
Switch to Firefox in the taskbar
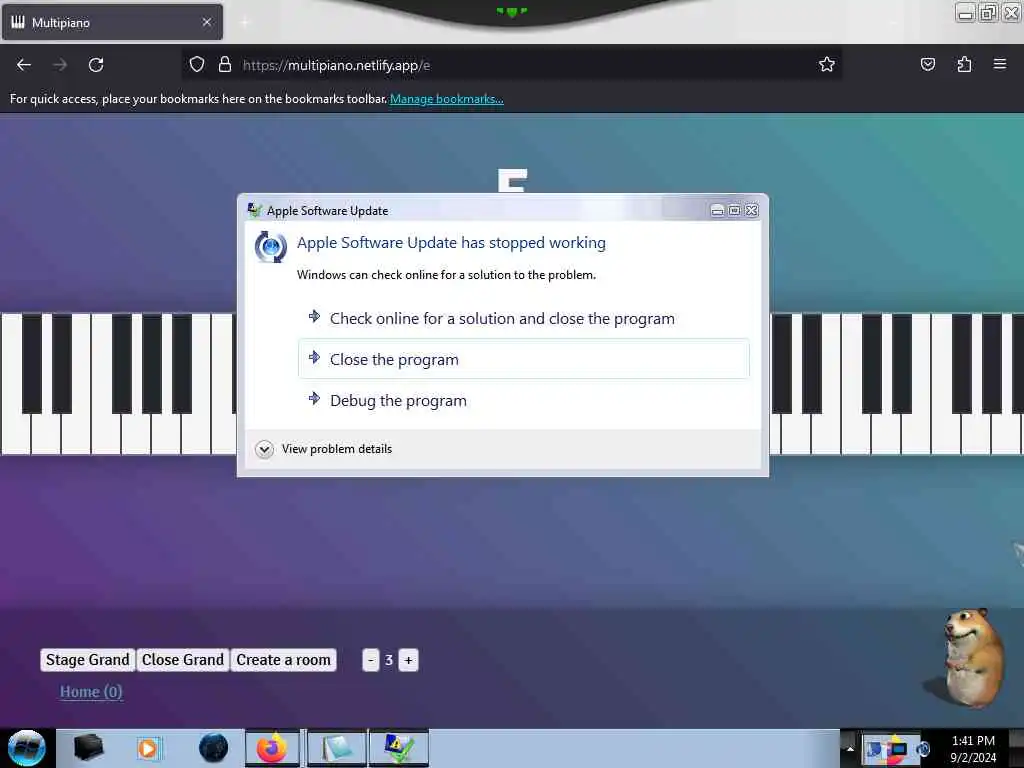click(272, 748)
